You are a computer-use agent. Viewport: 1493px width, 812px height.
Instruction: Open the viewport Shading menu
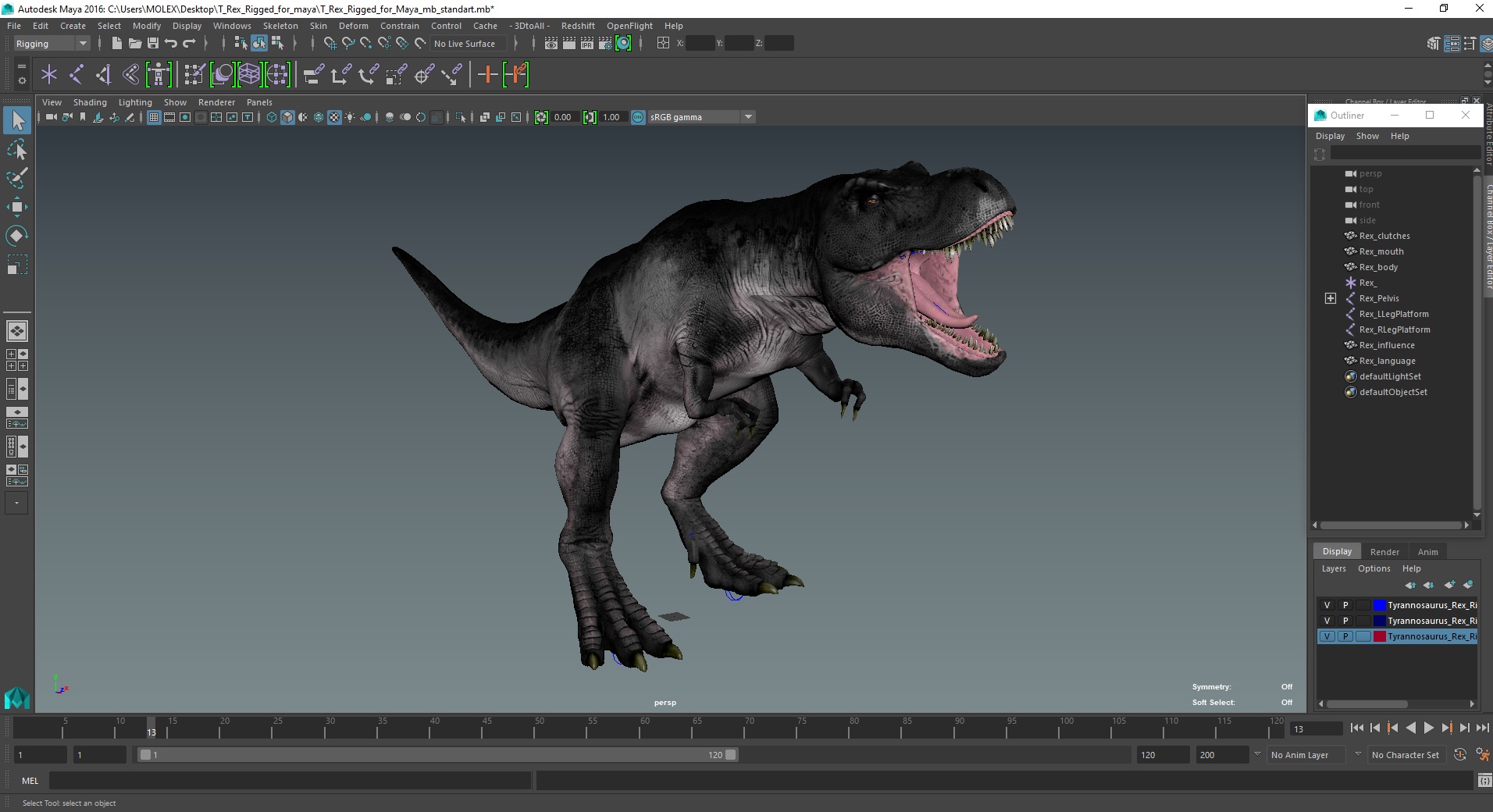pyautogui.click(x=90, y=102)
